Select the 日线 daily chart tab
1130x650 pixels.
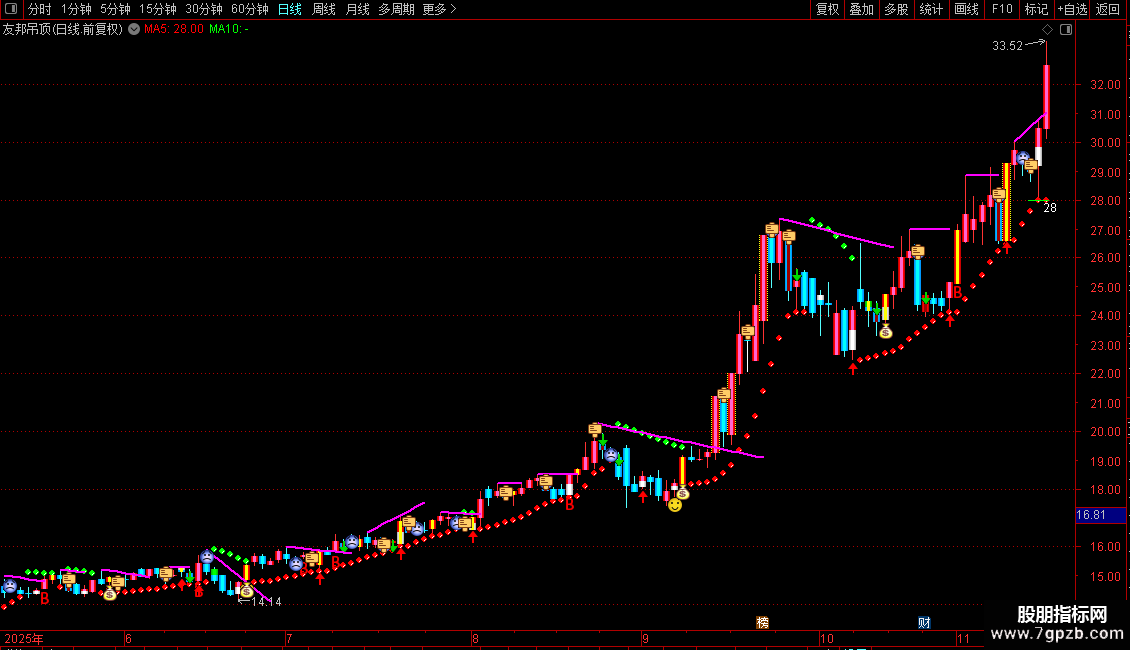point(290,9)
